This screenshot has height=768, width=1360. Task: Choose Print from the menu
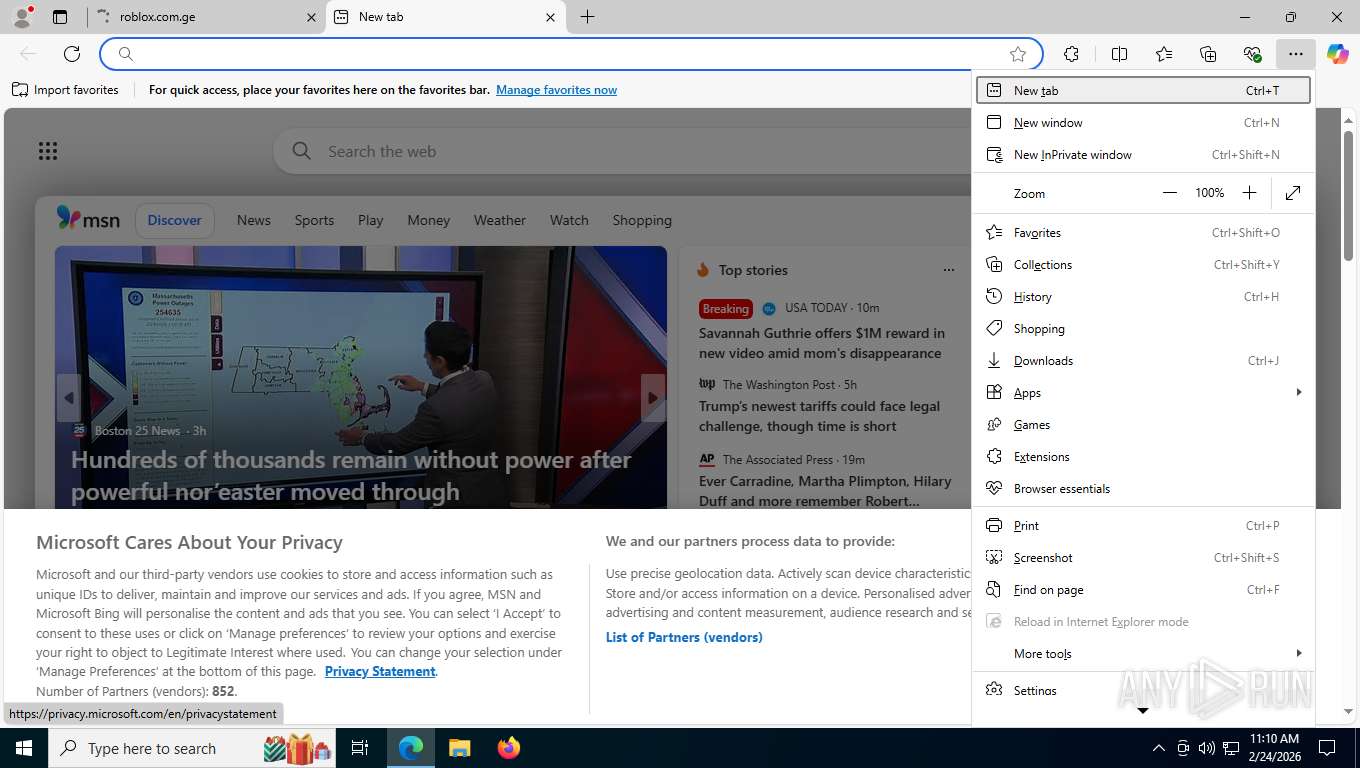coord(1143,525)
